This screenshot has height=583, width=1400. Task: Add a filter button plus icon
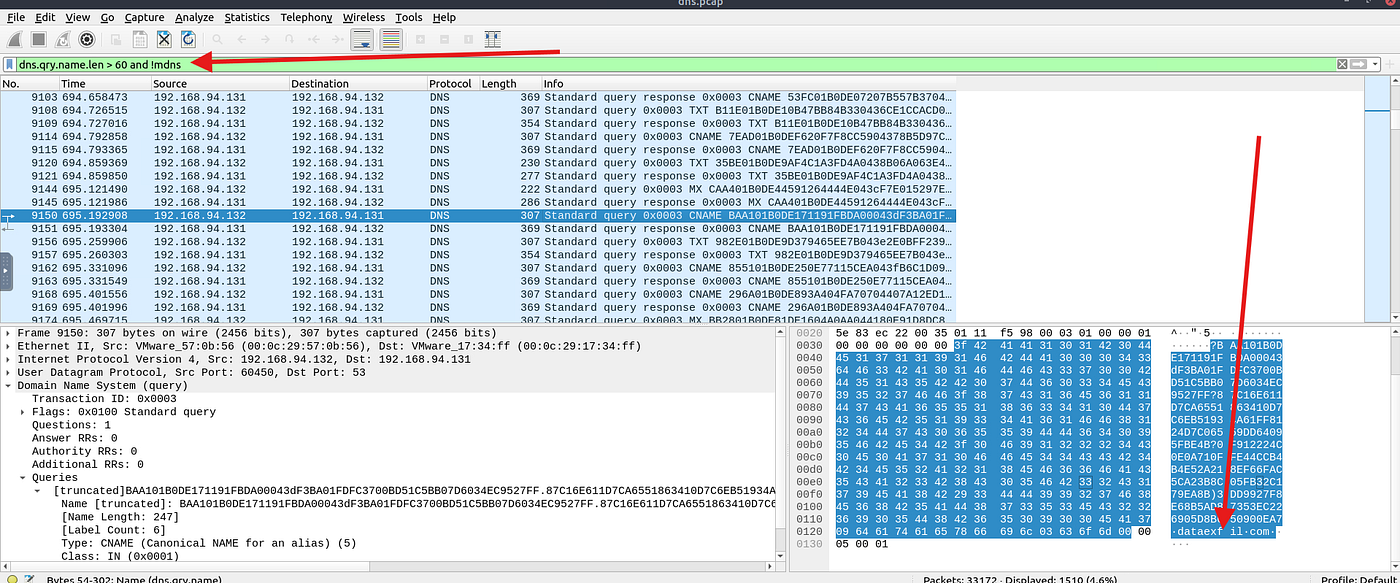1391,64
